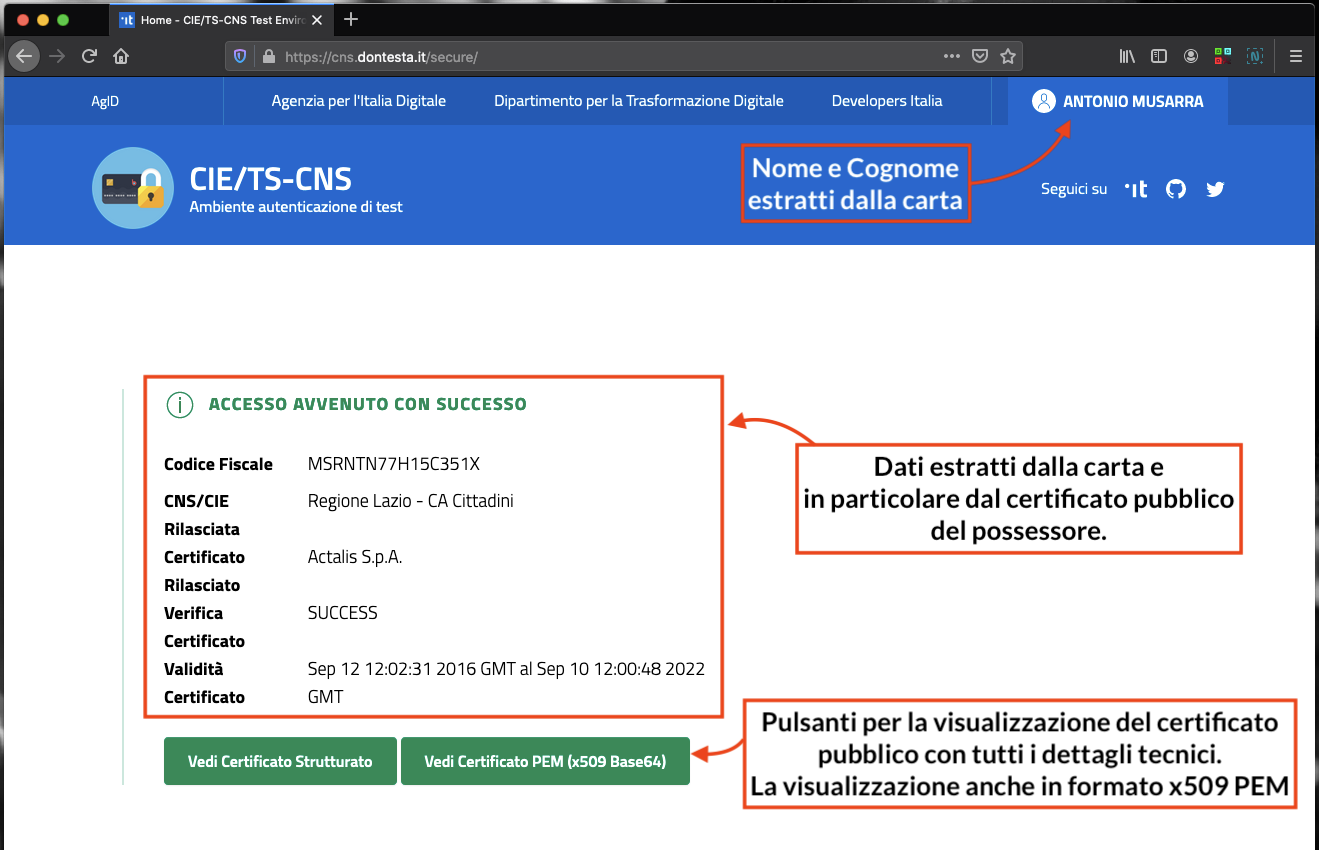Screen dimensions: 1319x850
Task: Click the colorful squares extension icon
Action: [1223, 56]
